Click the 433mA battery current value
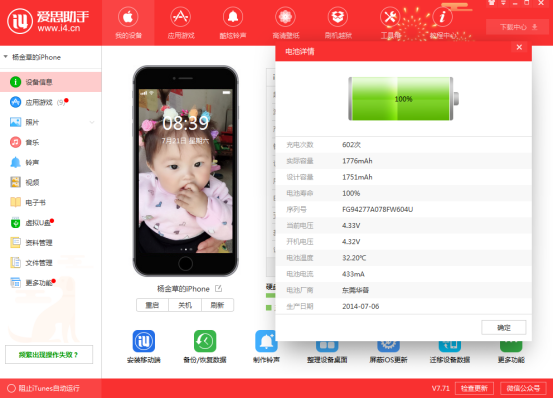The image size is (554, 399). [353, 274]
